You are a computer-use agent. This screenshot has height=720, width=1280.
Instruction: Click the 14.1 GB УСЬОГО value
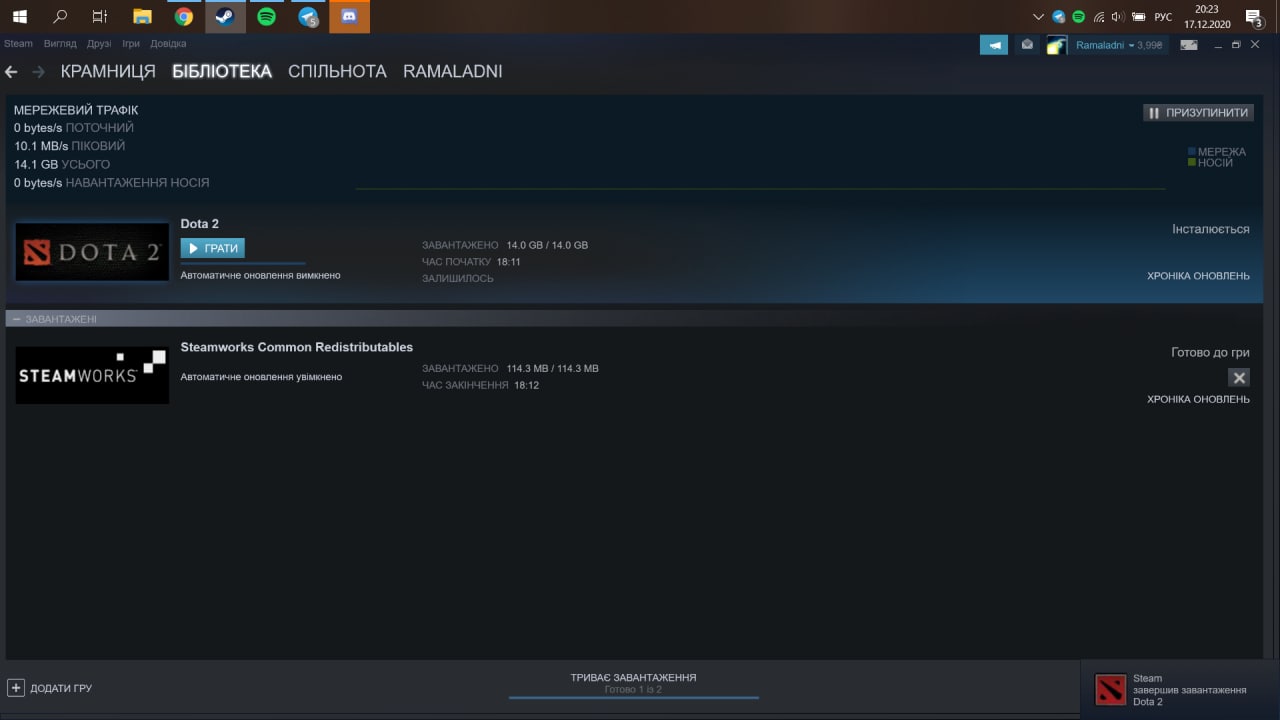pos(62,165)
